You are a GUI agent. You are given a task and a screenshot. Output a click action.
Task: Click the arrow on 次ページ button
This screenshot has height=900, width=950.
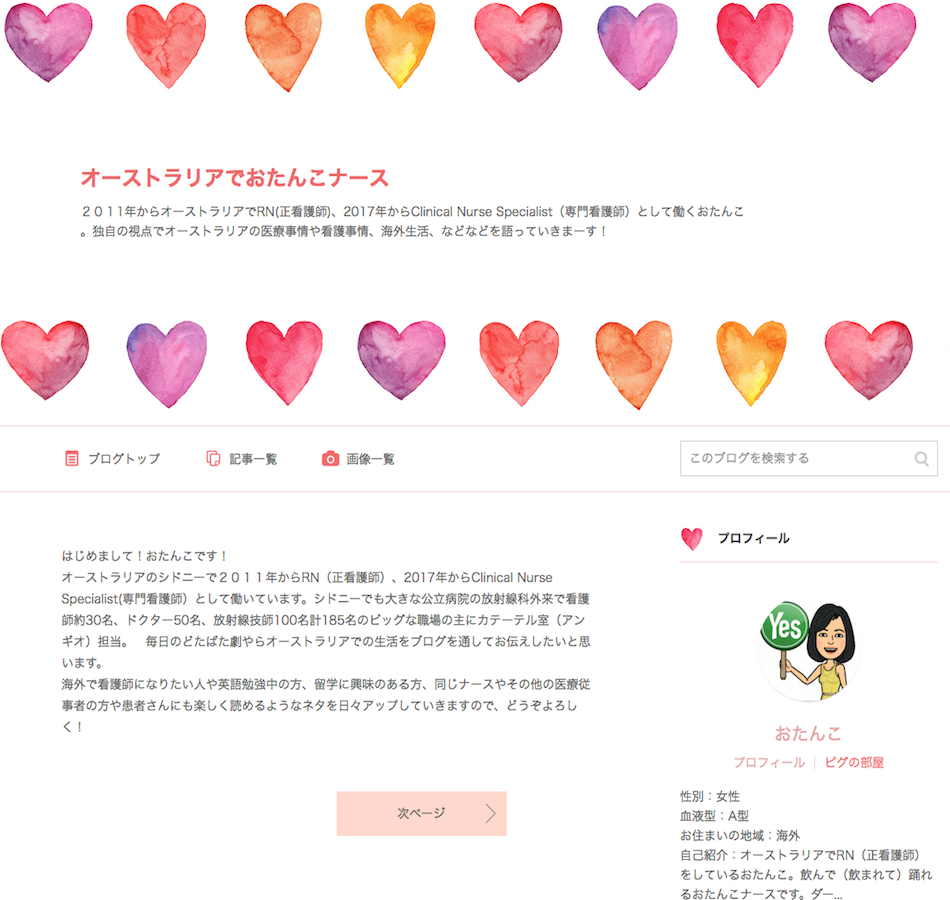coord(491,813)
